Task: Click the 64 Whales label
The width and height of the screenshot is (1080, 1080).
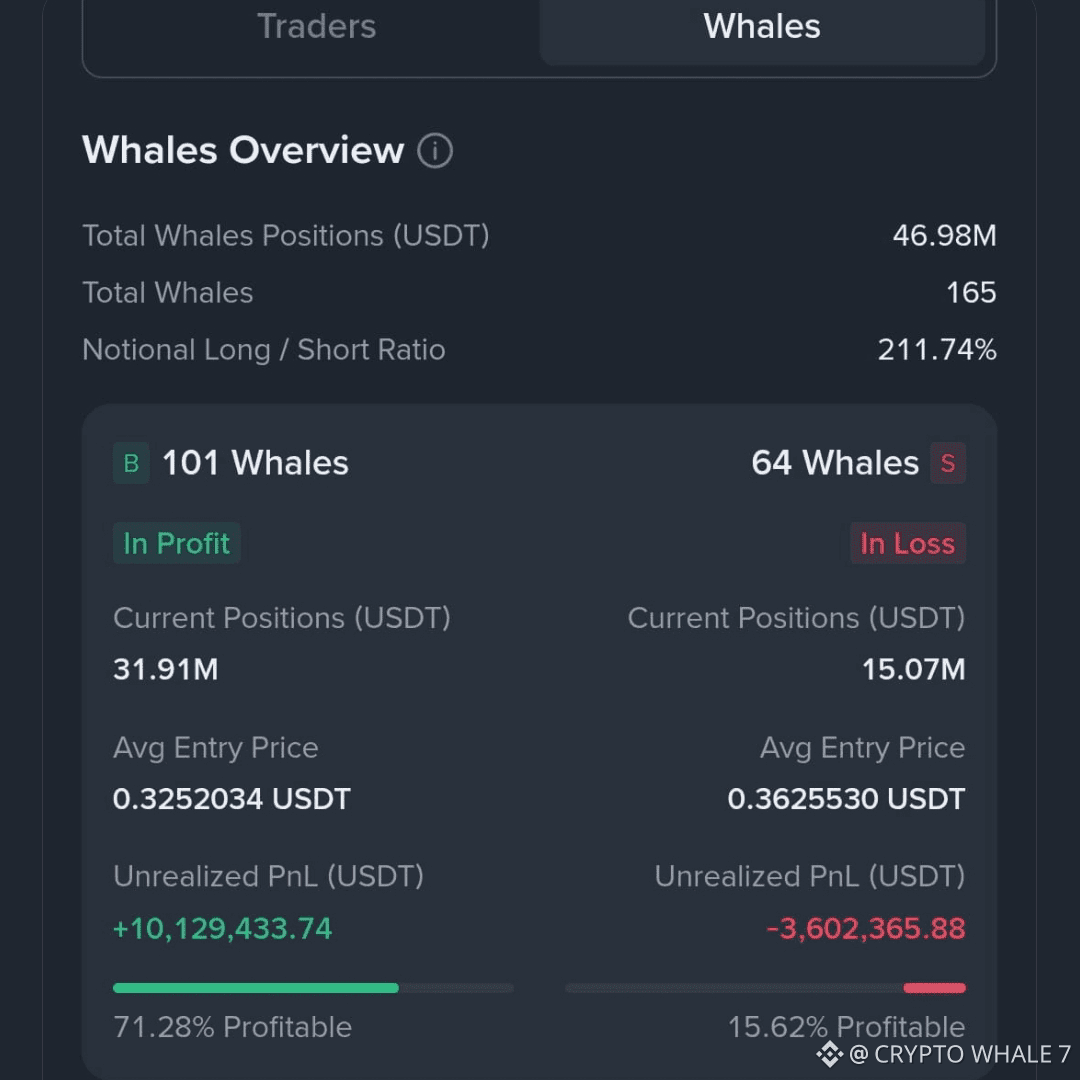Action: click(x=836, y=463)
